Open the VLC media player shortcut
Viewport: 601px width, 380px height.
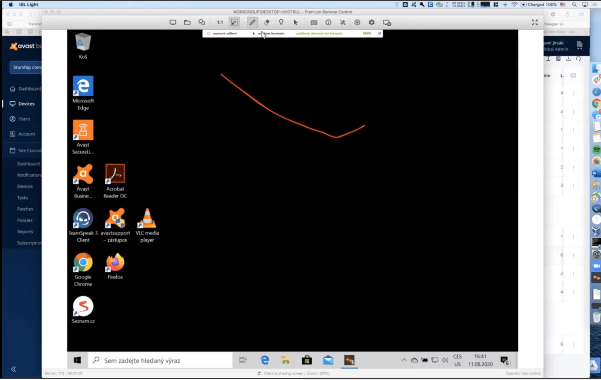147,225
